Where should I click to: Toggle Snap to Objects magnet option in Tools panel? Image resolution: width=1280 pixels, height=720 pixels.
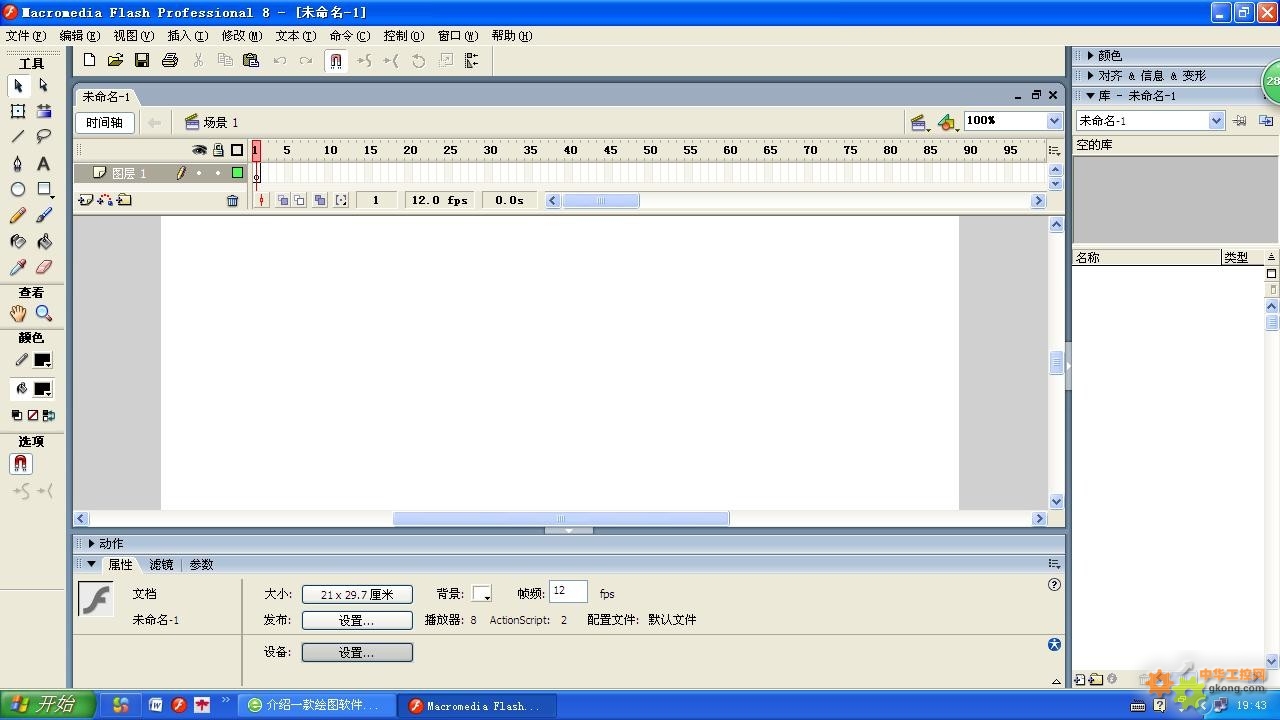21,464
